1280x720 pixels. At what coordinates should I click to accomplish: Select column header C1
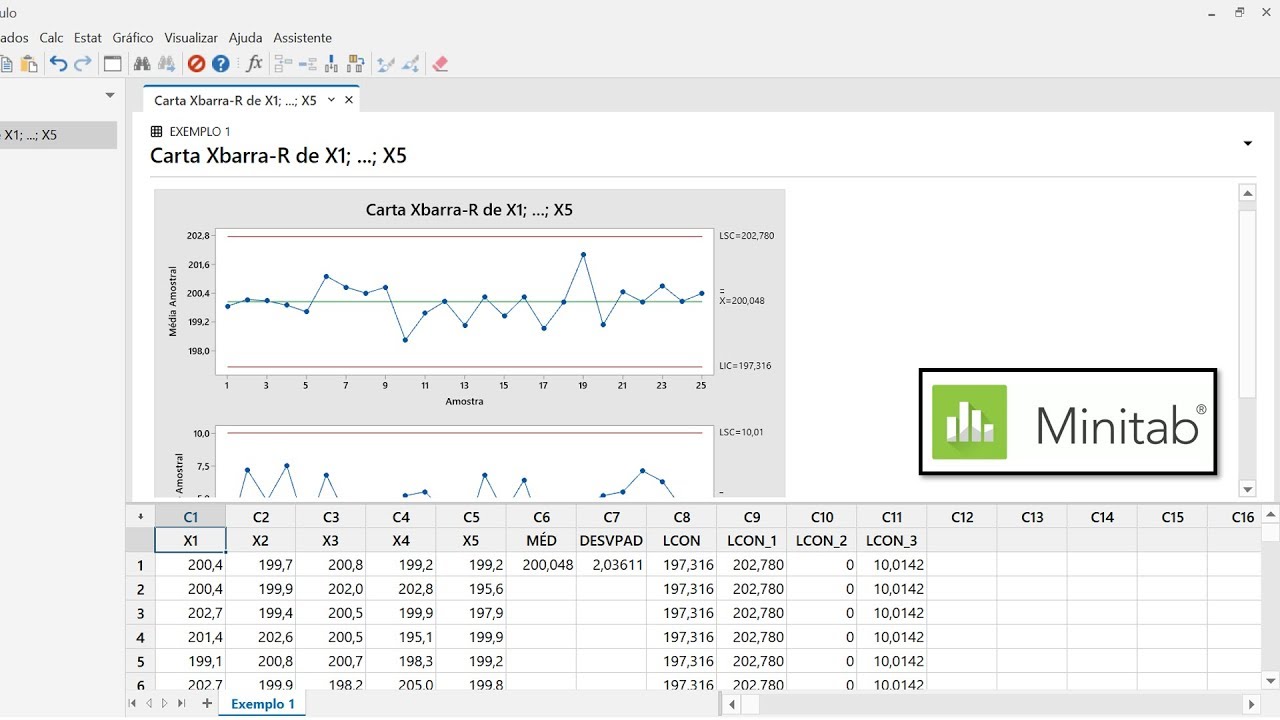click(x=190, y=517)
